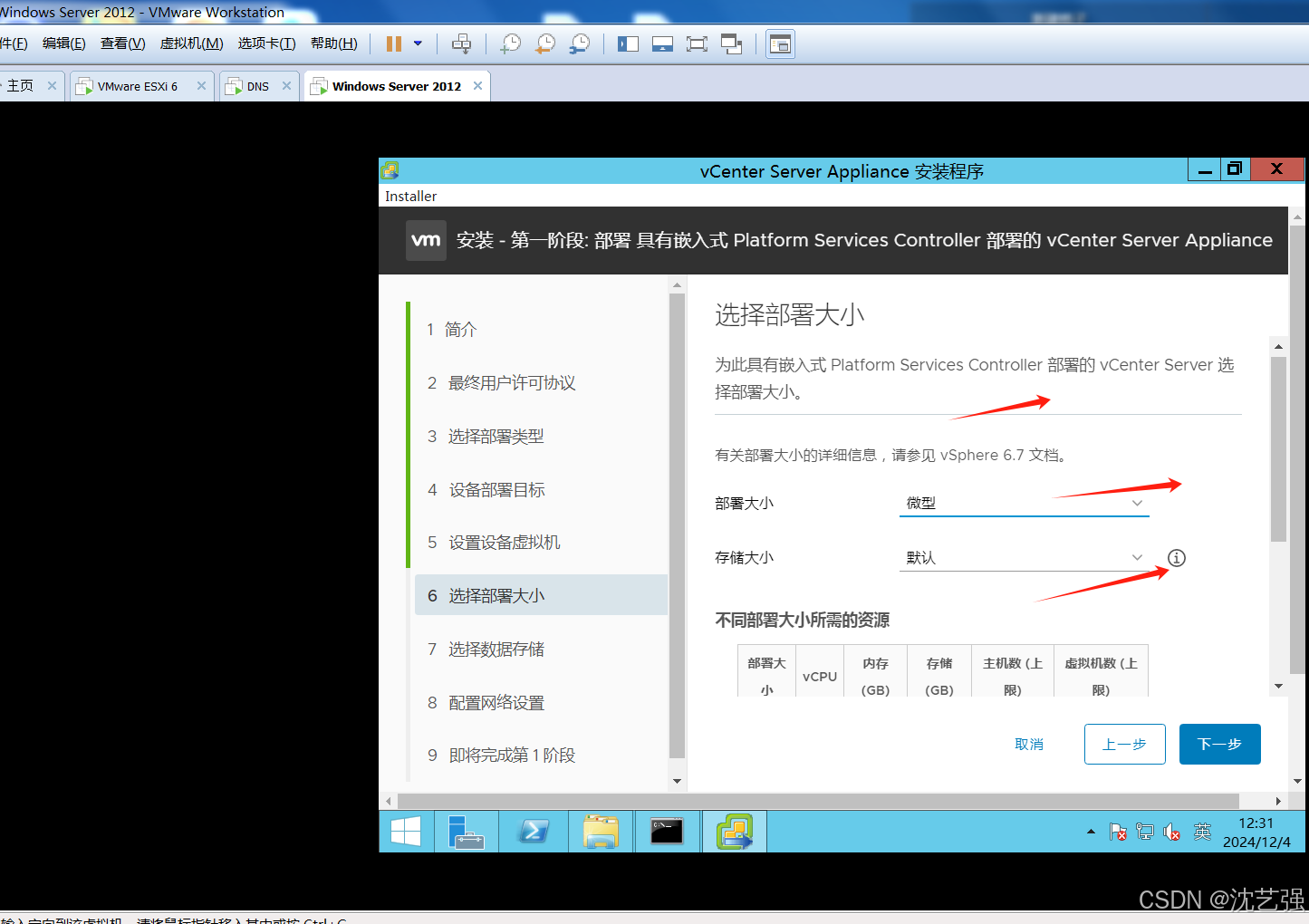Close the VMware ESXi 6 tab
The width and height of the screenshot is (1309, 924).
point(201,86)
